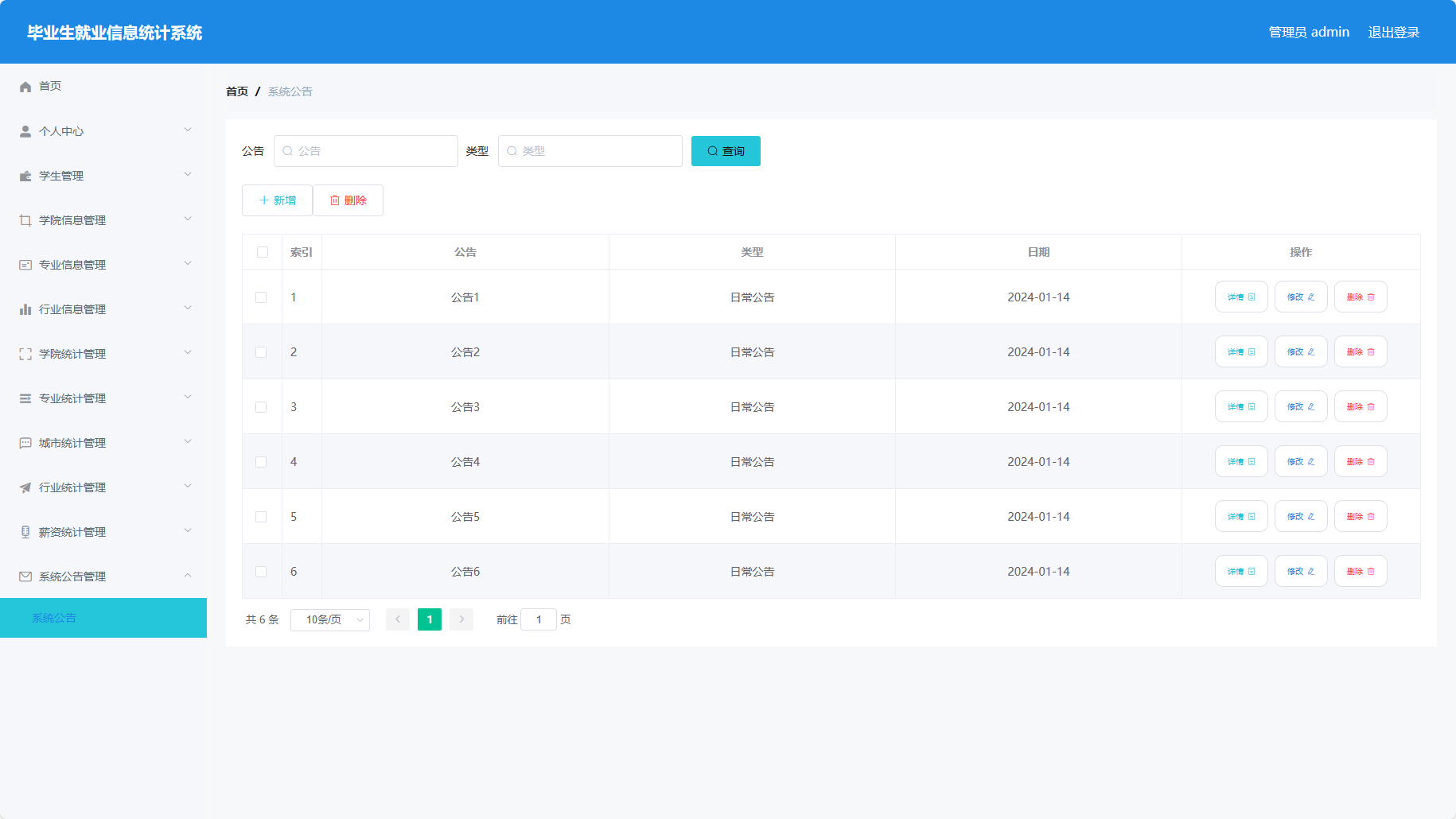Delete row 公告2 with 删除
Image resolution: width=1456 pixels, height=819 pixels.
(1361, 351)
